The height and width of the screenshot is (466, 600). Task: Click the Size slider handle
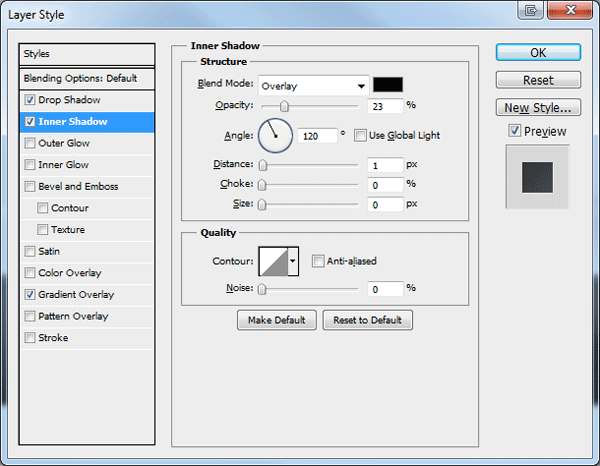point(262,205)
